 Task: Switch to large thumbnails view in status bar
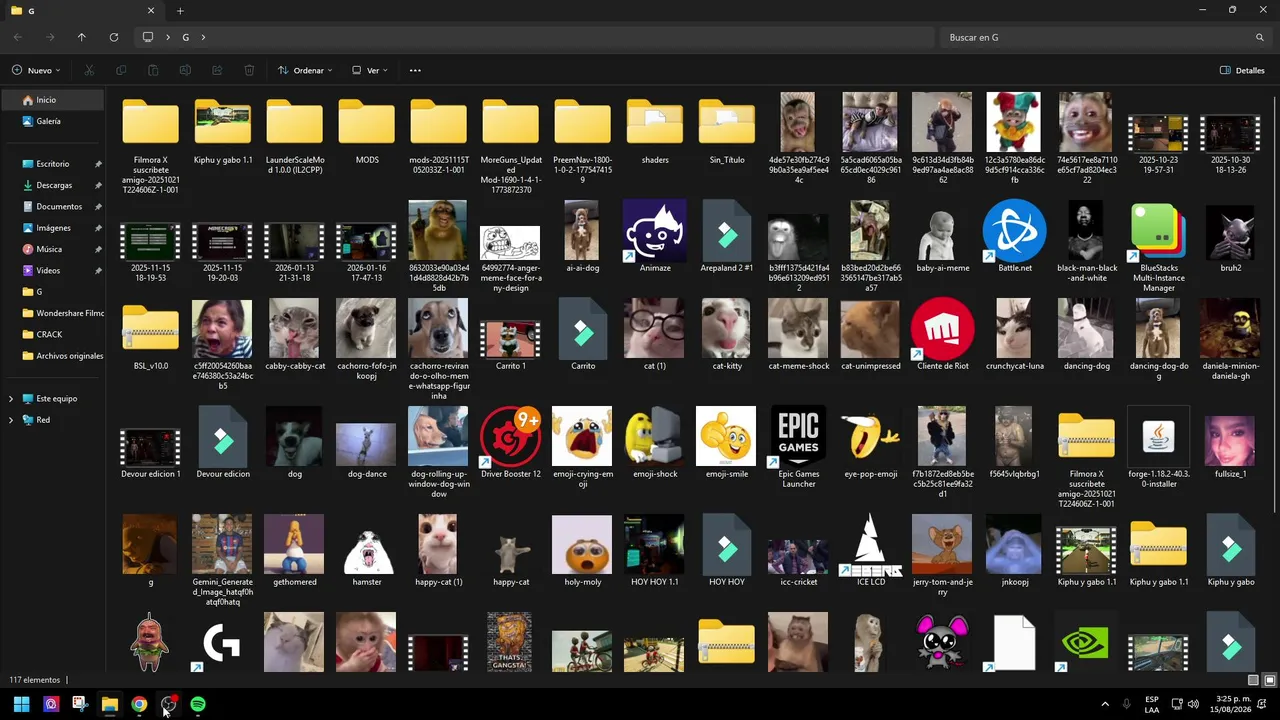coord(1270,680)
